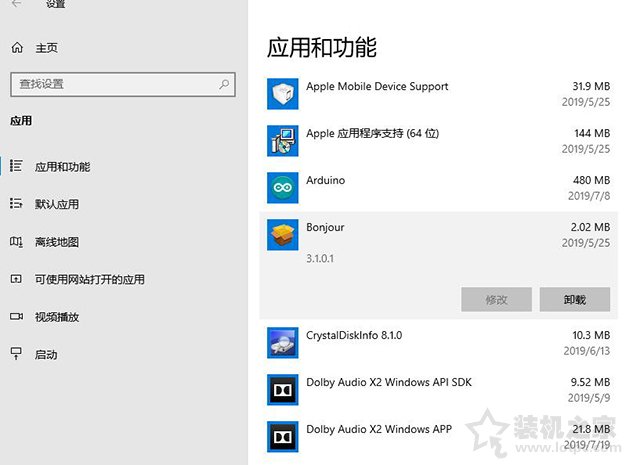This screenshot has height=465, width=640.
Task: Click the home icon beside 主页
Action: coord(17,48)
